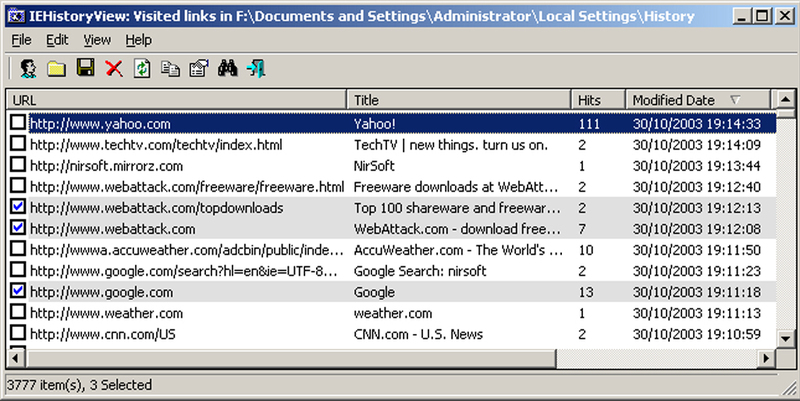Image resolution: width=800 pixels, height=401 pixels.
Task: Check the Google Search nirsoft row box
Action: pos(18,269)
